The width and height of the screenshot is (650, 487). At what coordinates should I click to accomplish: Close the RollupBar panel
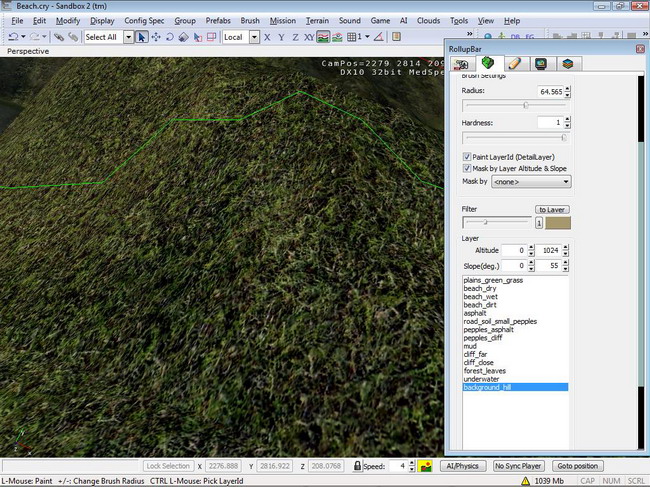640,49
